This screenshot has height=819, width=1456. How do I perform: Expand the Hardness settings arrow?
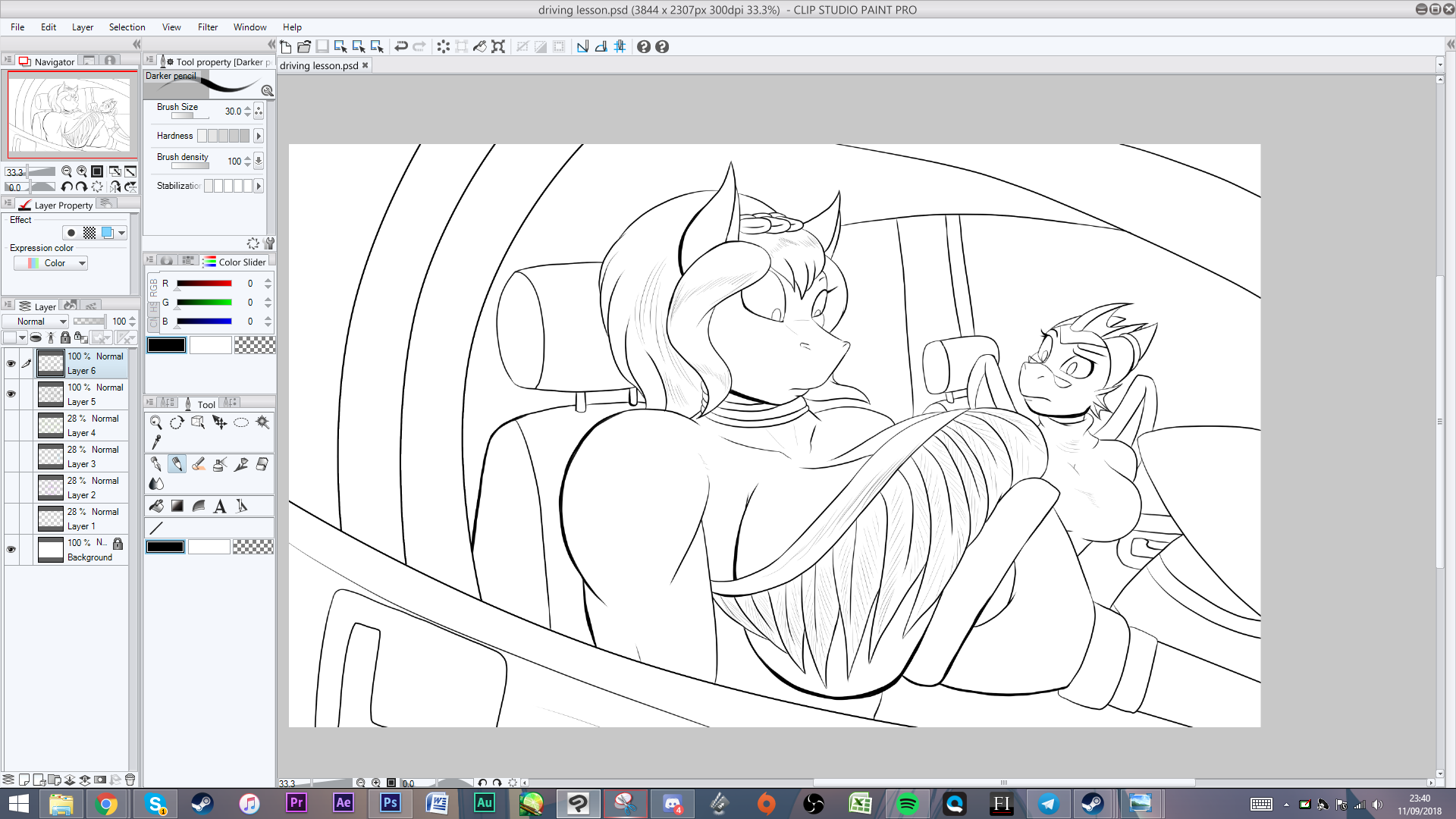click(259, 136)
